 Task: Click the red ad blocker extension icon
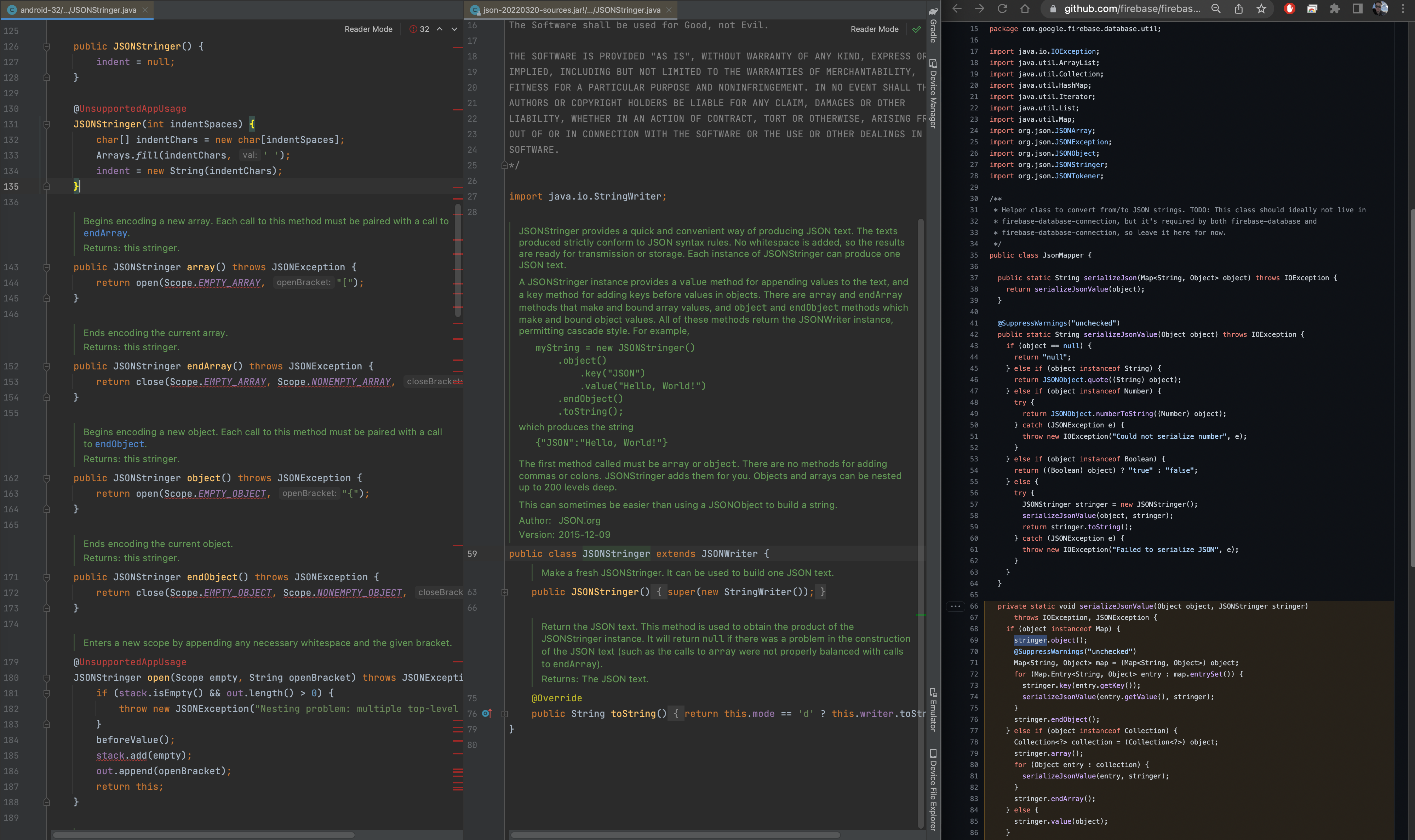(x=1289, y=8)
